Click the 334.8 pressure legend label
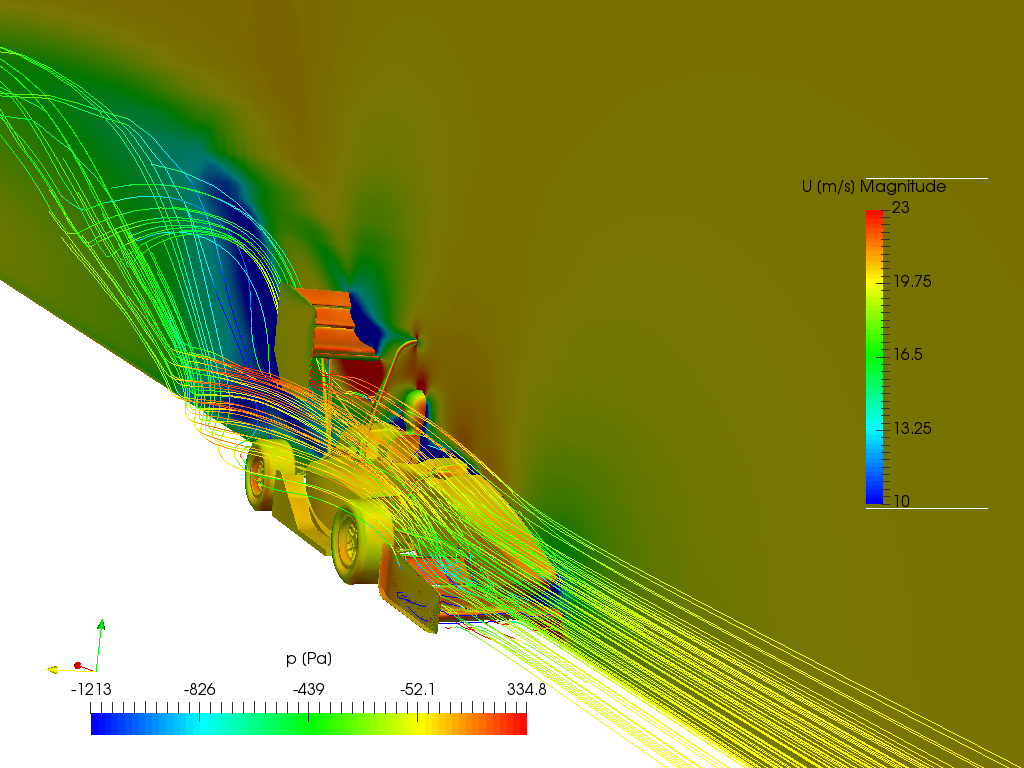 (527, 690)
